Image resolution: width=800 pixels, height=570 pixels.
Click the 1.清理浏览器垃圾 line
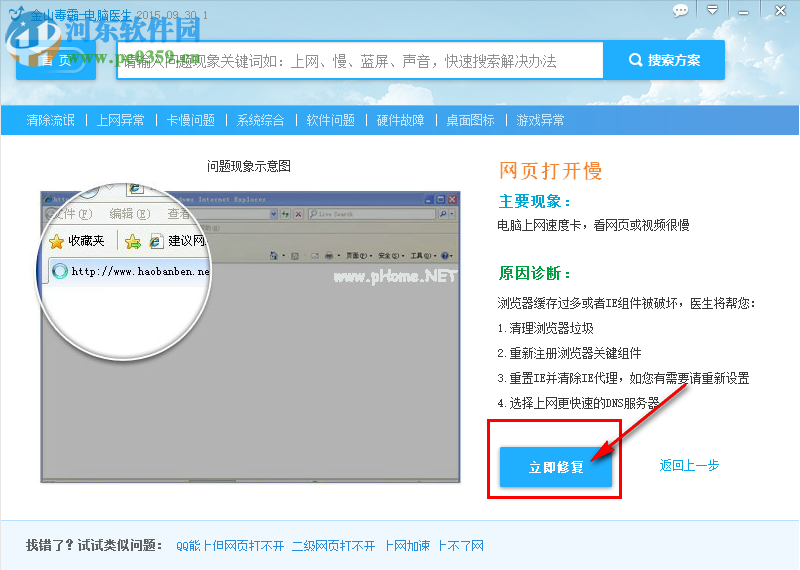[545, 328]
